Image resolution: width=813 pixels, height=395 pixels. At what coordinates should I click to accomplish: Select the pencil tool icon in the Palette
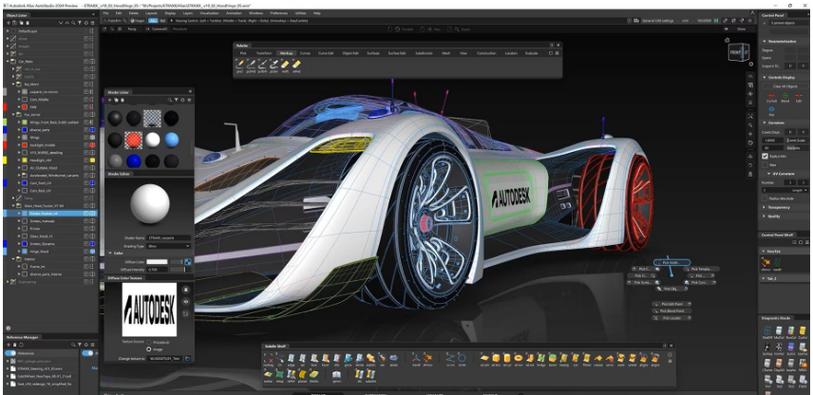coord(240,64)
